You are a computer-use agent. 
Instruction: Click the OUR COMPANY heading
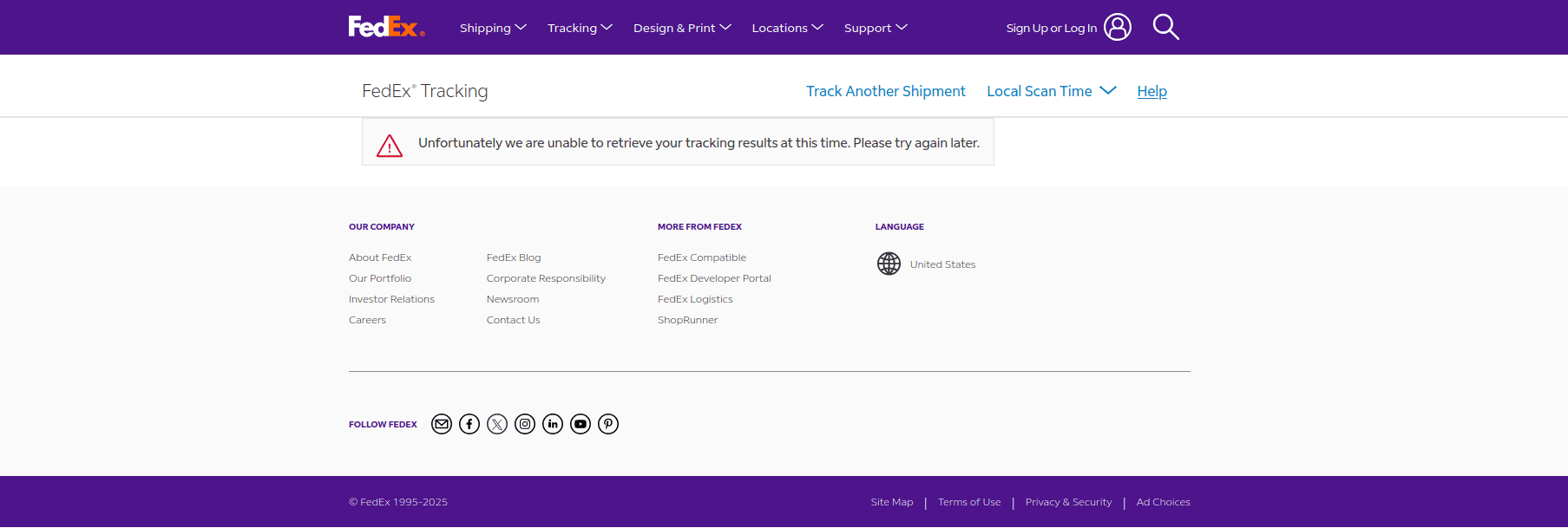point(382,226)
